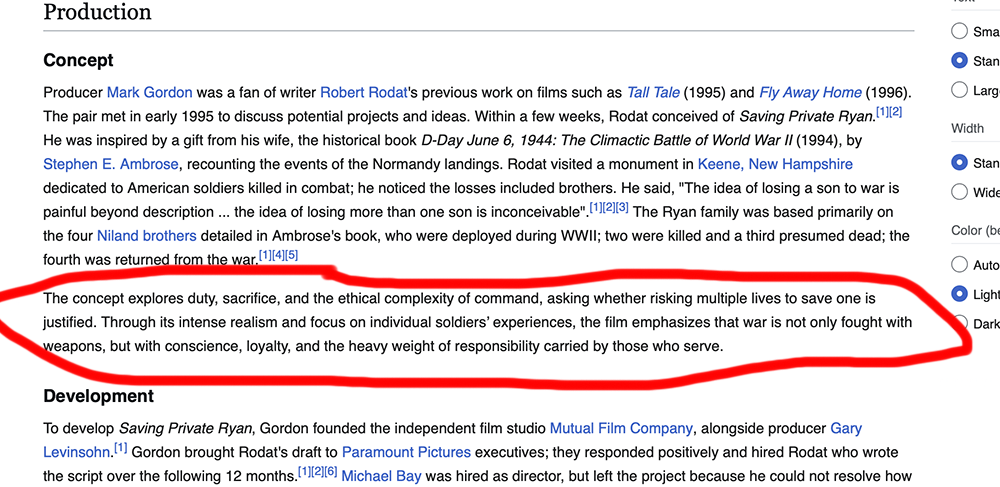Screen dimensions: 1000x487
Task: Select the Small text size radio button
Action: pos(960,31)
